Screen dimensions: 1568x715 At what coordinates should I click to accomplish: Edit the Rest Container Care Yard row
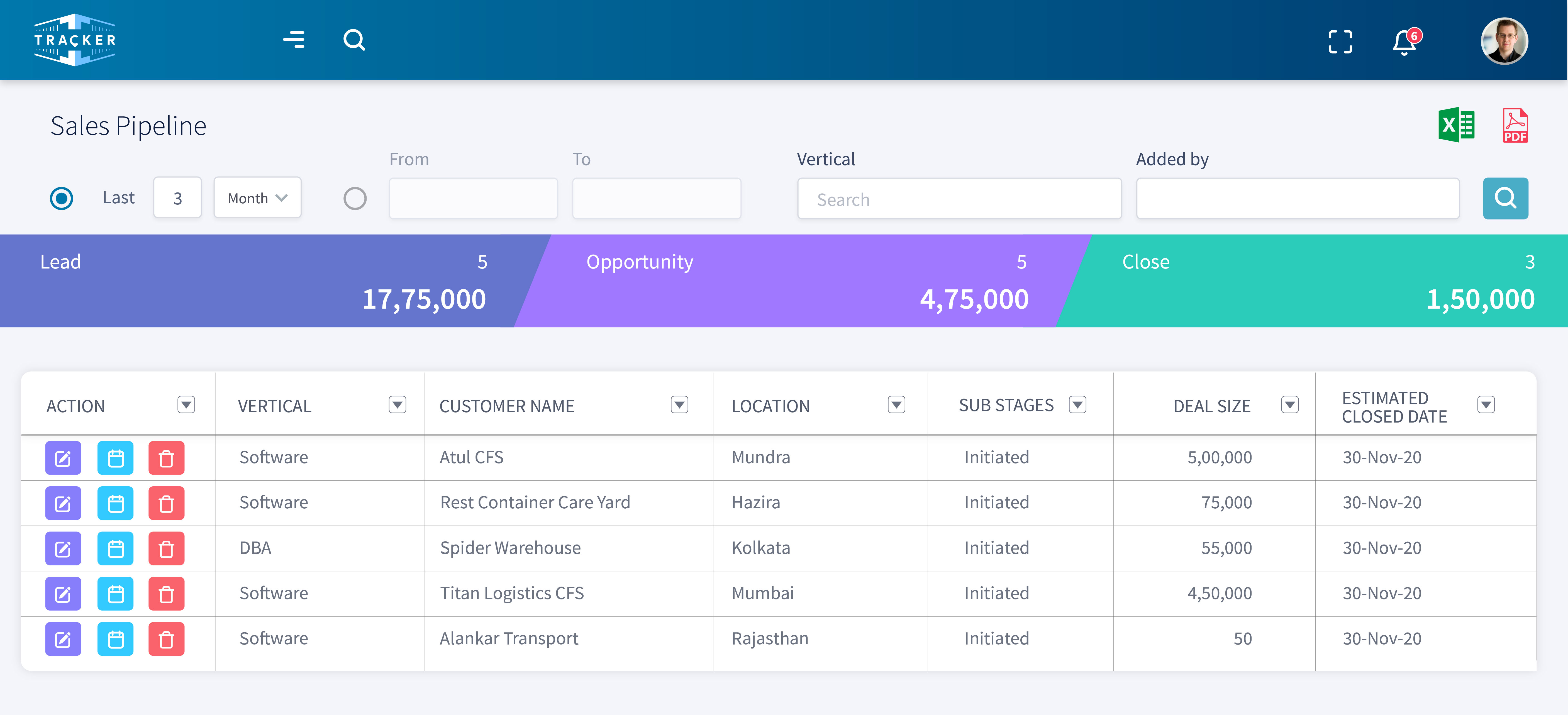pos(63,503)
